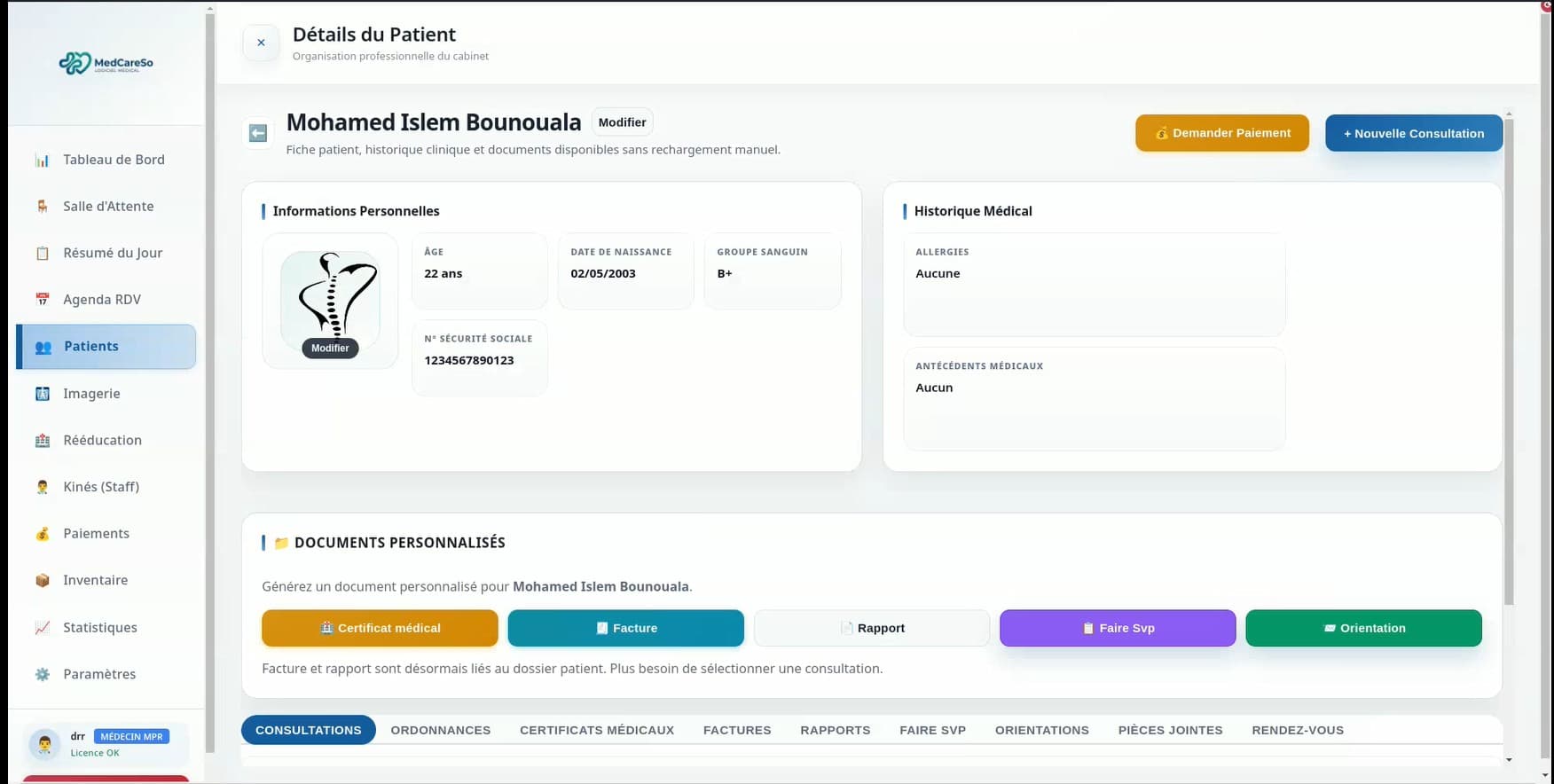
Task: Click the Salle d'Attente chair icon
Action: pyautogui.click(x=42, y=207)
